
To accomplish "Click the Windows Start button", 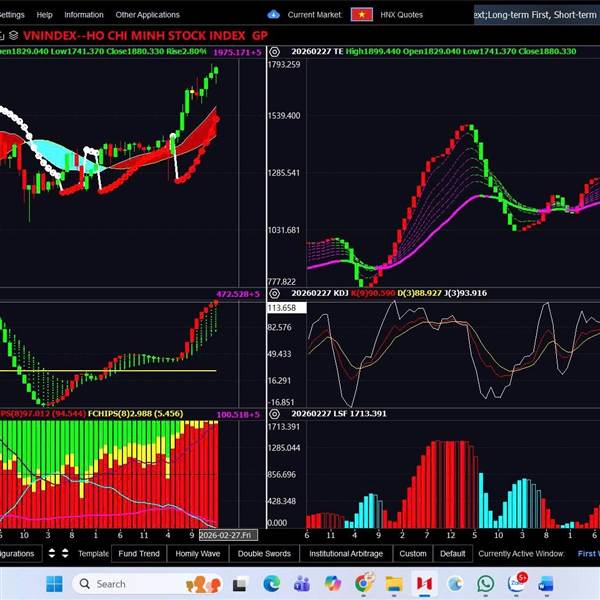I will click(53, 583).
